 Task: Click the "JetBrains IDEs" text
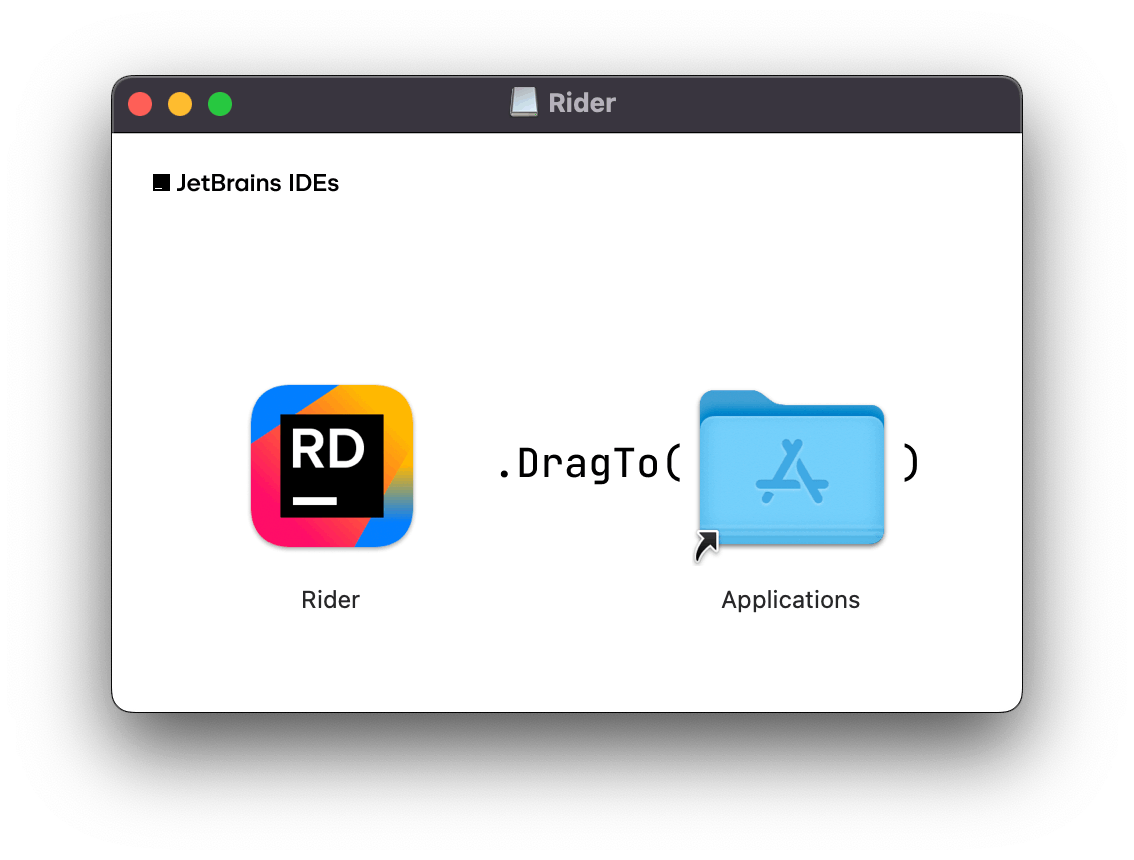tap(257, 183)
